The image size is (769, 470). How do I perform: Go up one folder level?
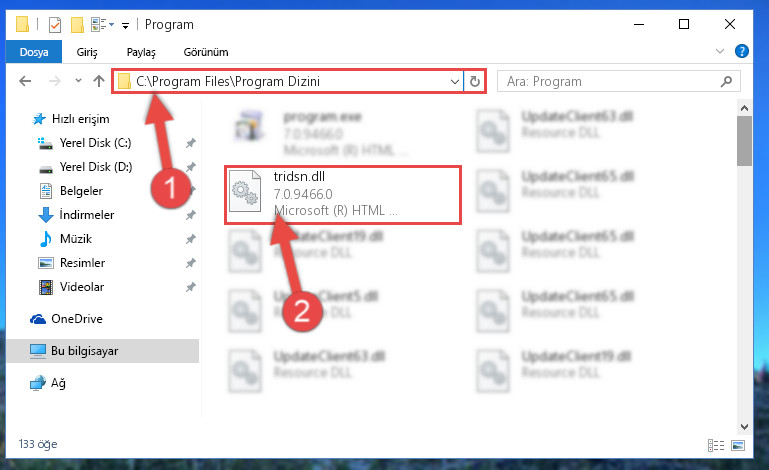click(x=99, y=81)
